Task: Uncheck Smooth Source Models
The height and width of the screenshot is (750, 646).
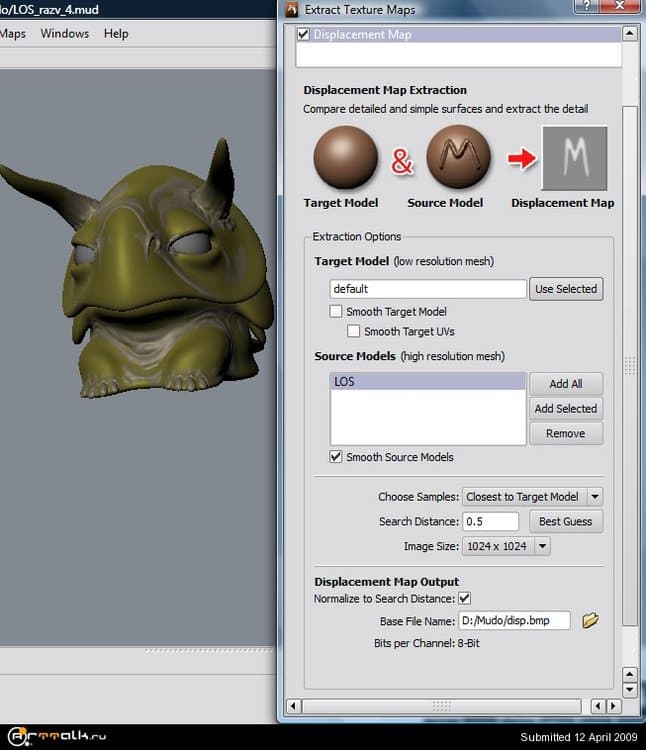Action: (336, 457)
